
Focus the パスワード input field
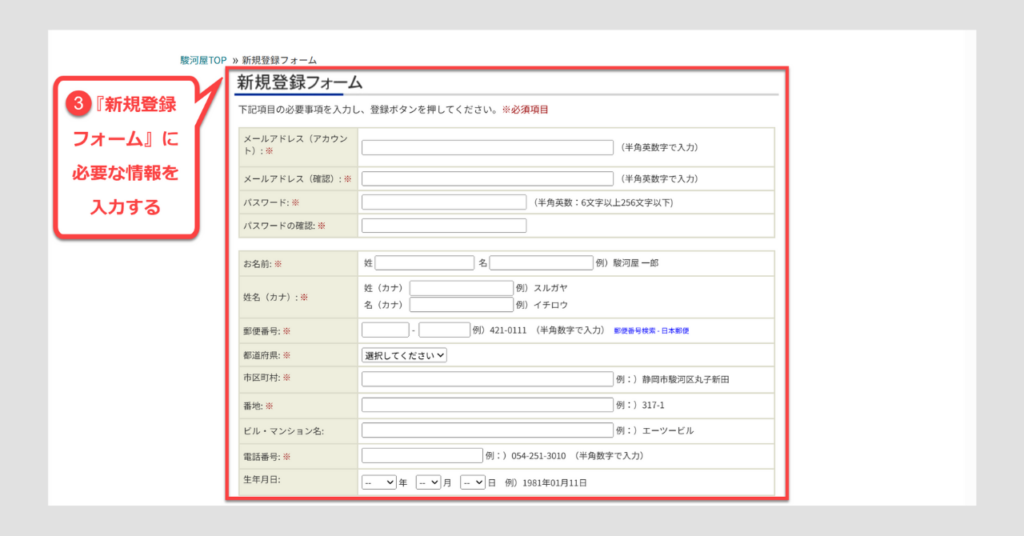pyautogui.click(x=444, y=202)
